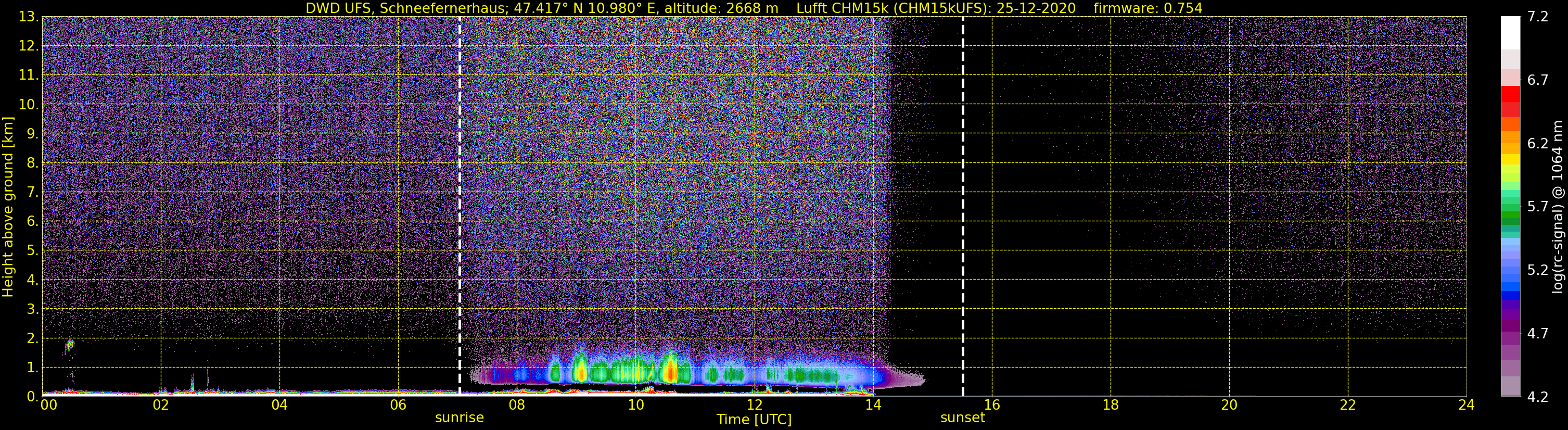Select the white top band of colorbar
1568x430 pixels.
click(1511, 32)
